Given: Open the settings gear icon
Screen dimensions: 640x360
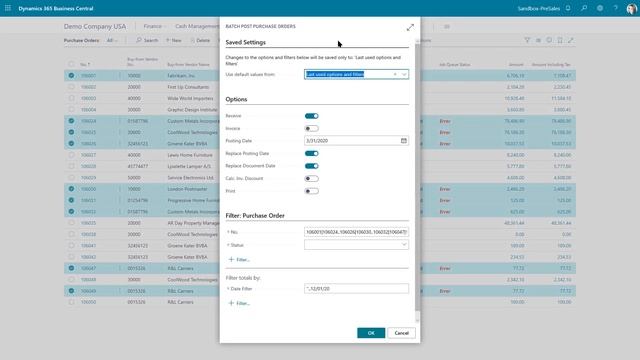Looking at the screenshot, I should tap(600, 8).
